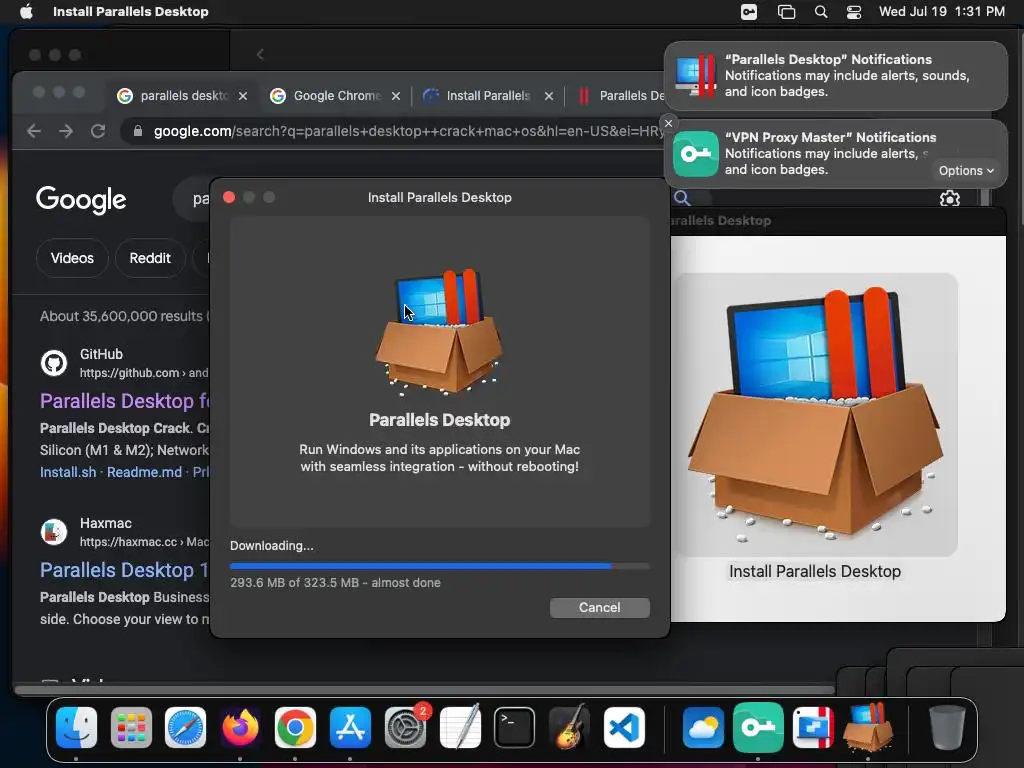The height and width of the screenshot is (768, 1024).
Task: Reload the Chrome page
Action: (98, 131)
